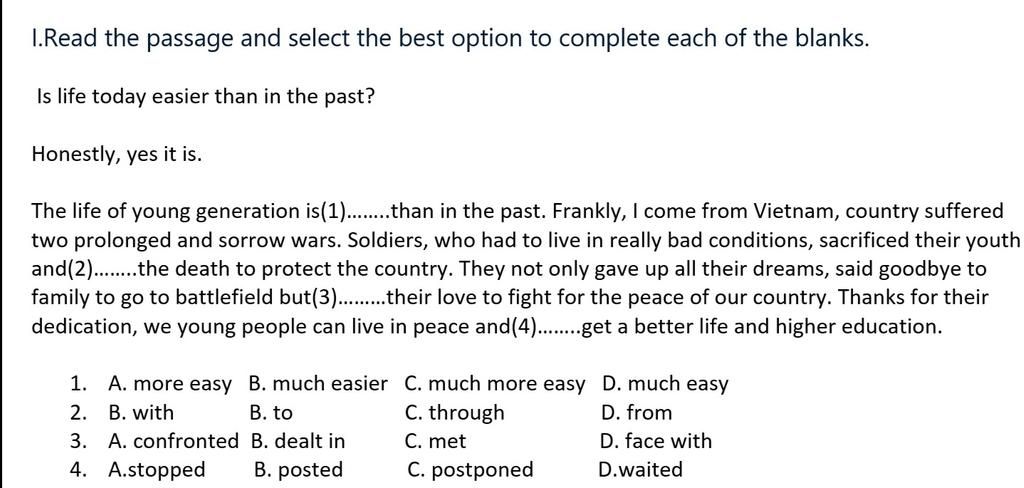
Task: Select A.stopped for question 4
Action: tap(156, 470)
